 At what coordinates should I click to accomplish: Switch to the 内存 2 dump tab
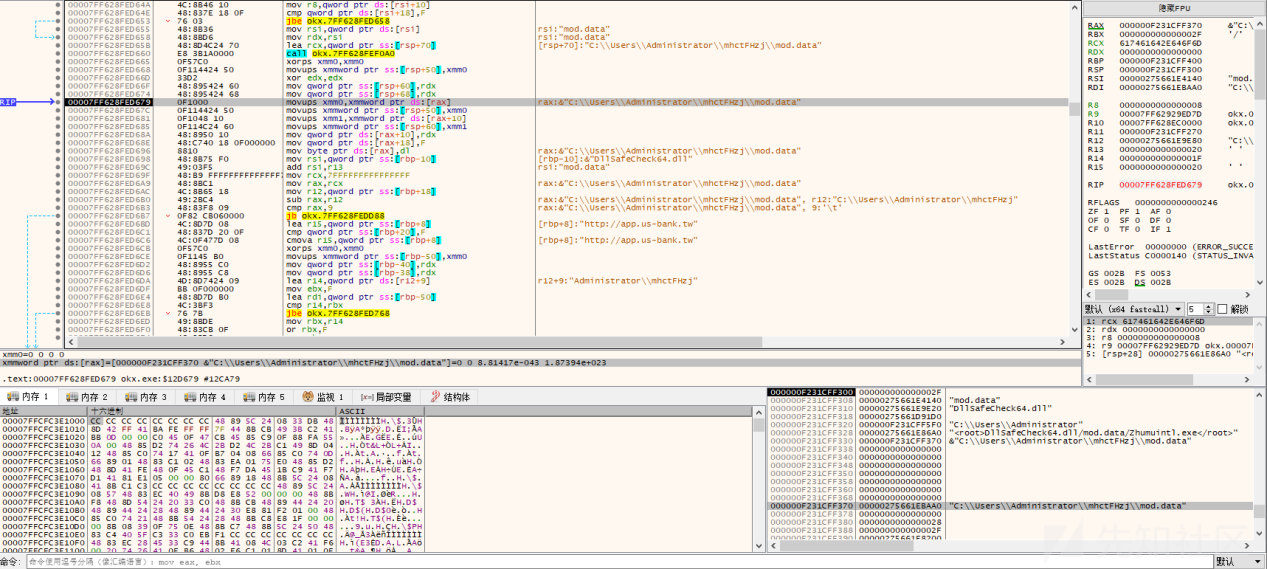pyautogui.click(x=88, y=397)
